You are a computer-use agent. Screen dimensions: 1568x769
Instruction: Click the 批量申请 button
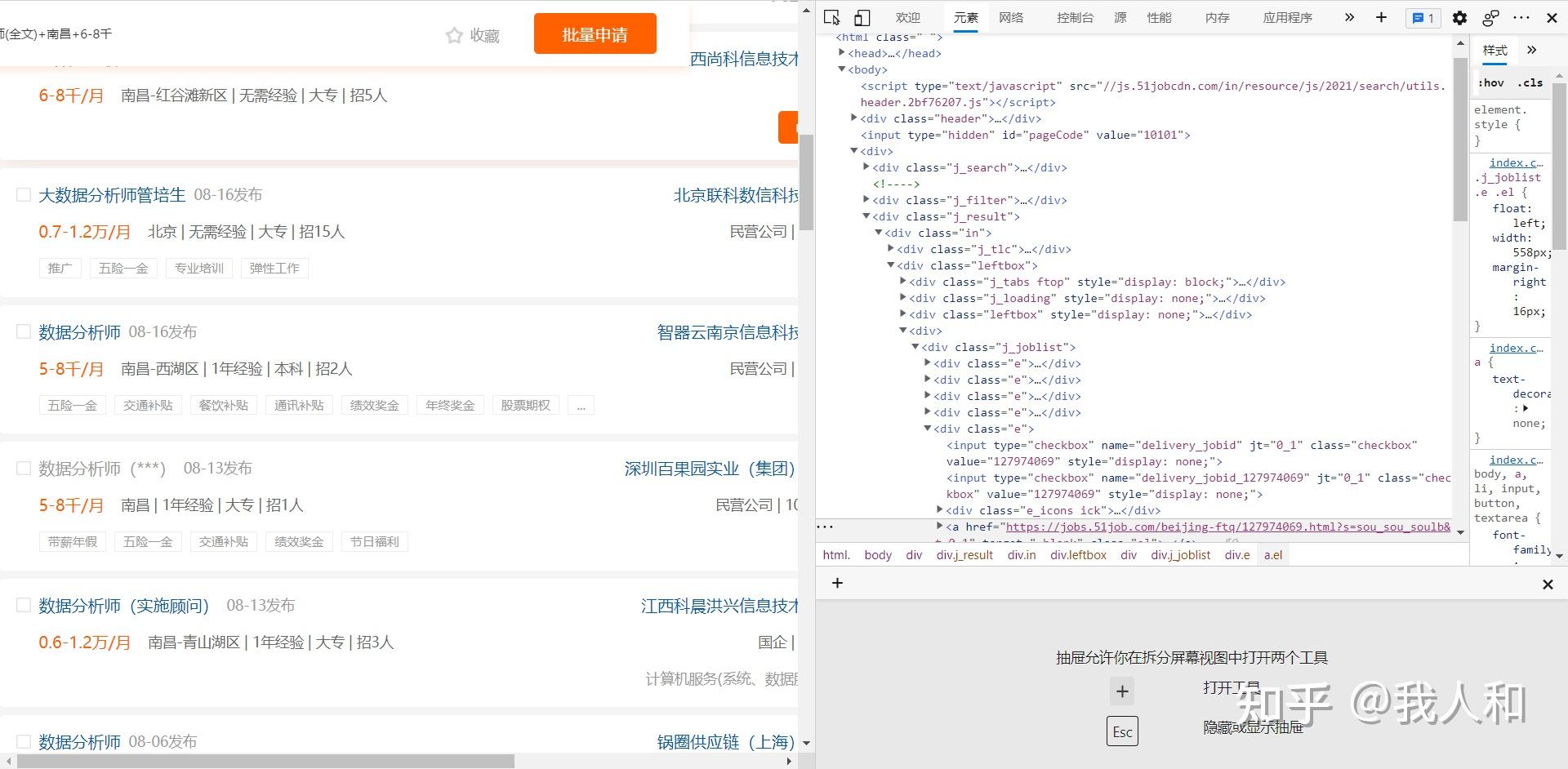click(595, 34)
